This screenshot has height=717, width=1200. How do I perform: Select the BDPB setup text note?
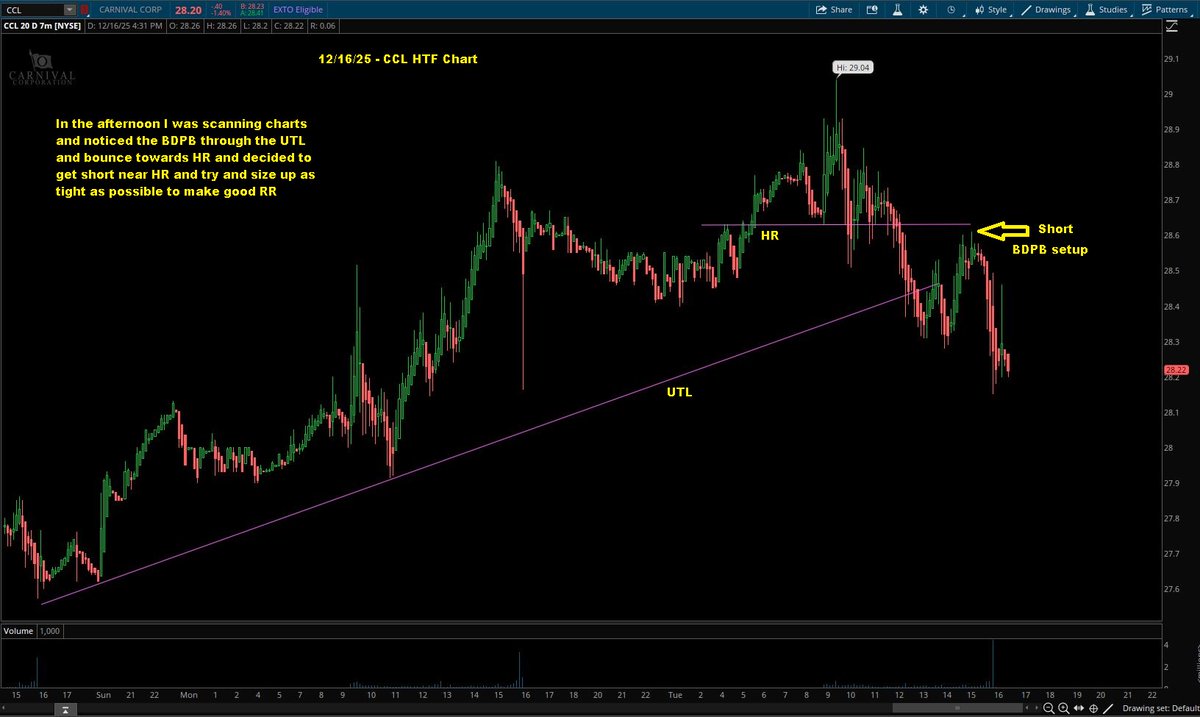1049,249
